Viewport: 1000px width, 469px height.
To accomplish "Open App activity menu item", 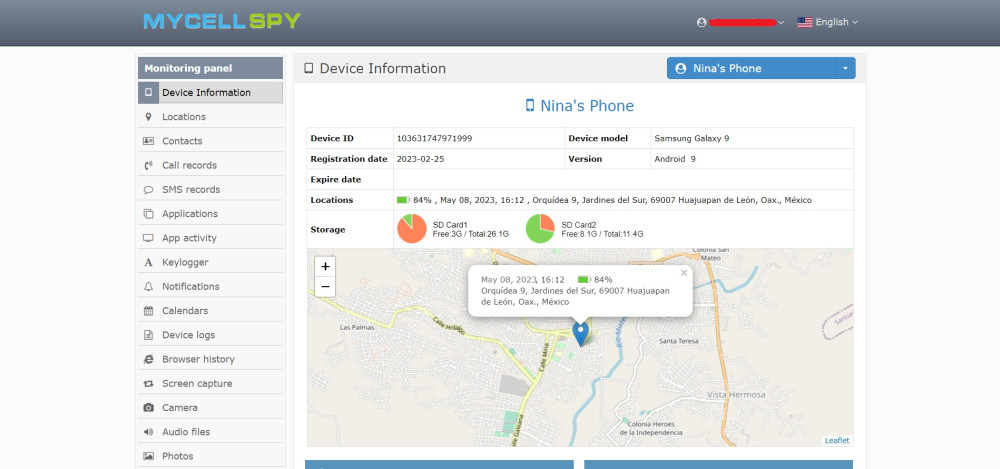I will [x=210, y=238].
